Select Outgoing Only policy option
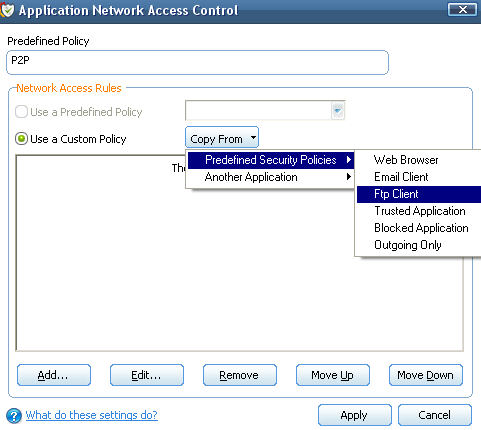The height and width of the screenshot is (430, 481). pos(408,245)
